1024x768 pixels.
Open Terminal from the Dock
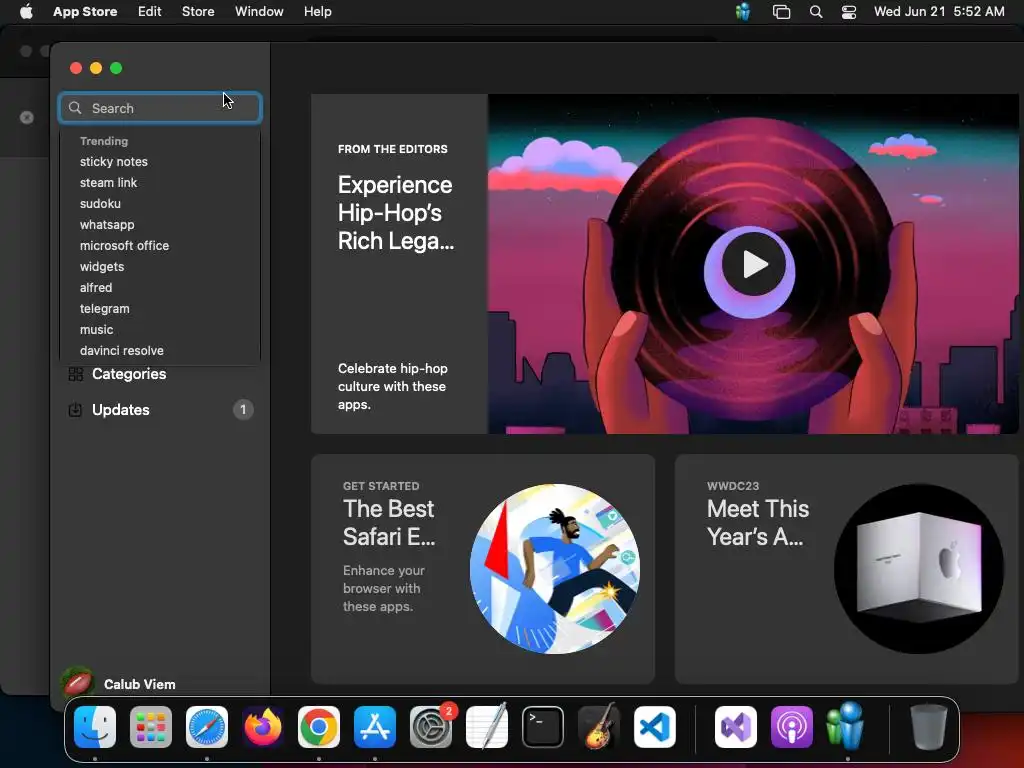543,726
